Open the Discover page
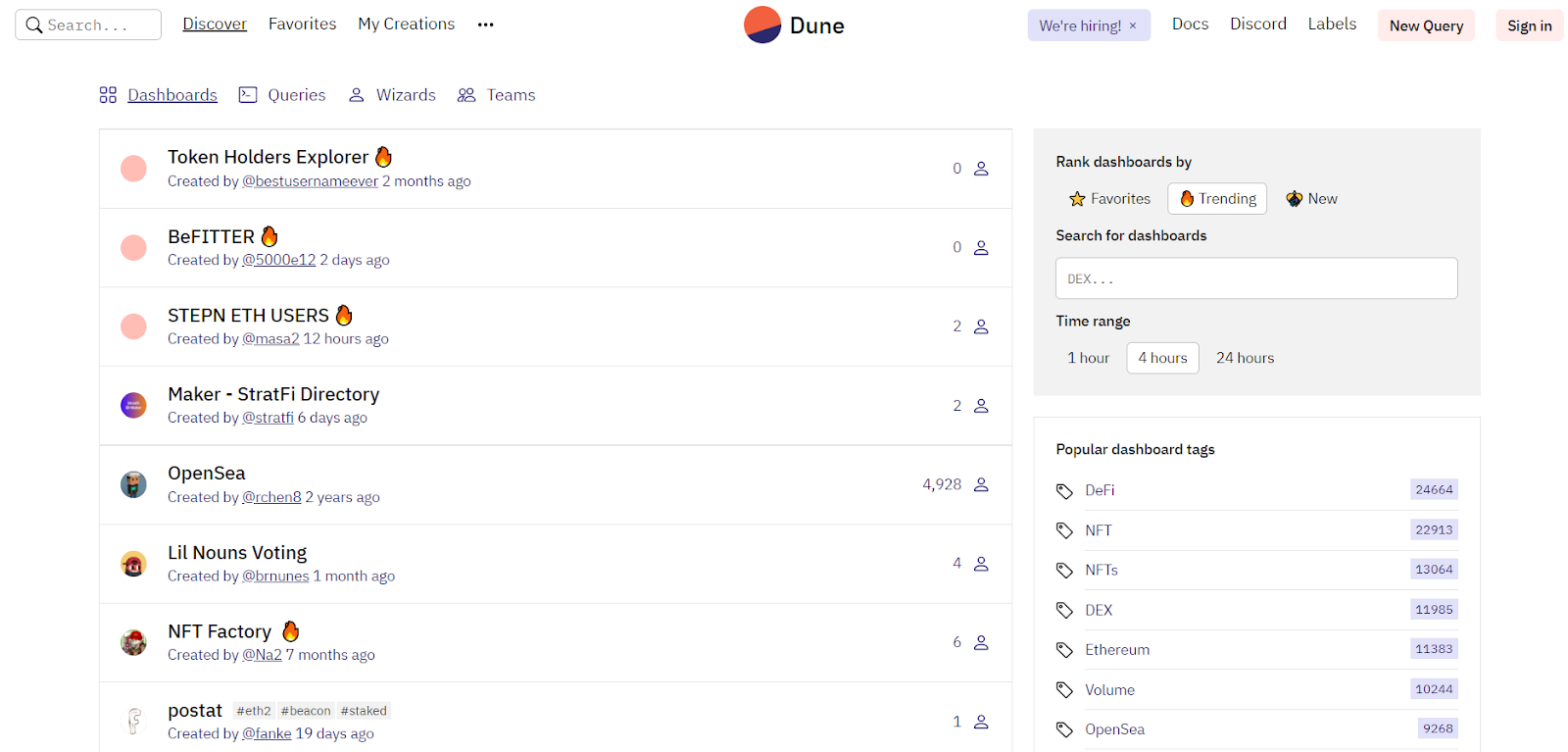Viewport: 1568px width, 752px height. point(215,24)
